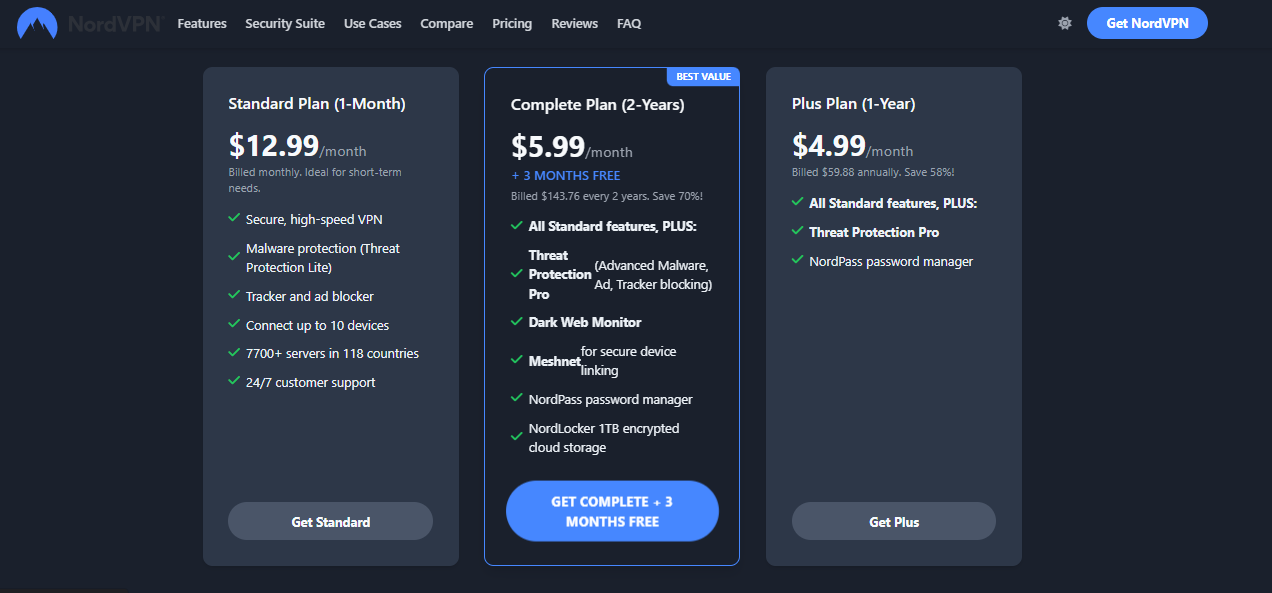The height and width of the screenshot is (593, 1272).
Task: Click "NordLocker 1TB encrypted cloud storage" text
Action: (604, 438)
